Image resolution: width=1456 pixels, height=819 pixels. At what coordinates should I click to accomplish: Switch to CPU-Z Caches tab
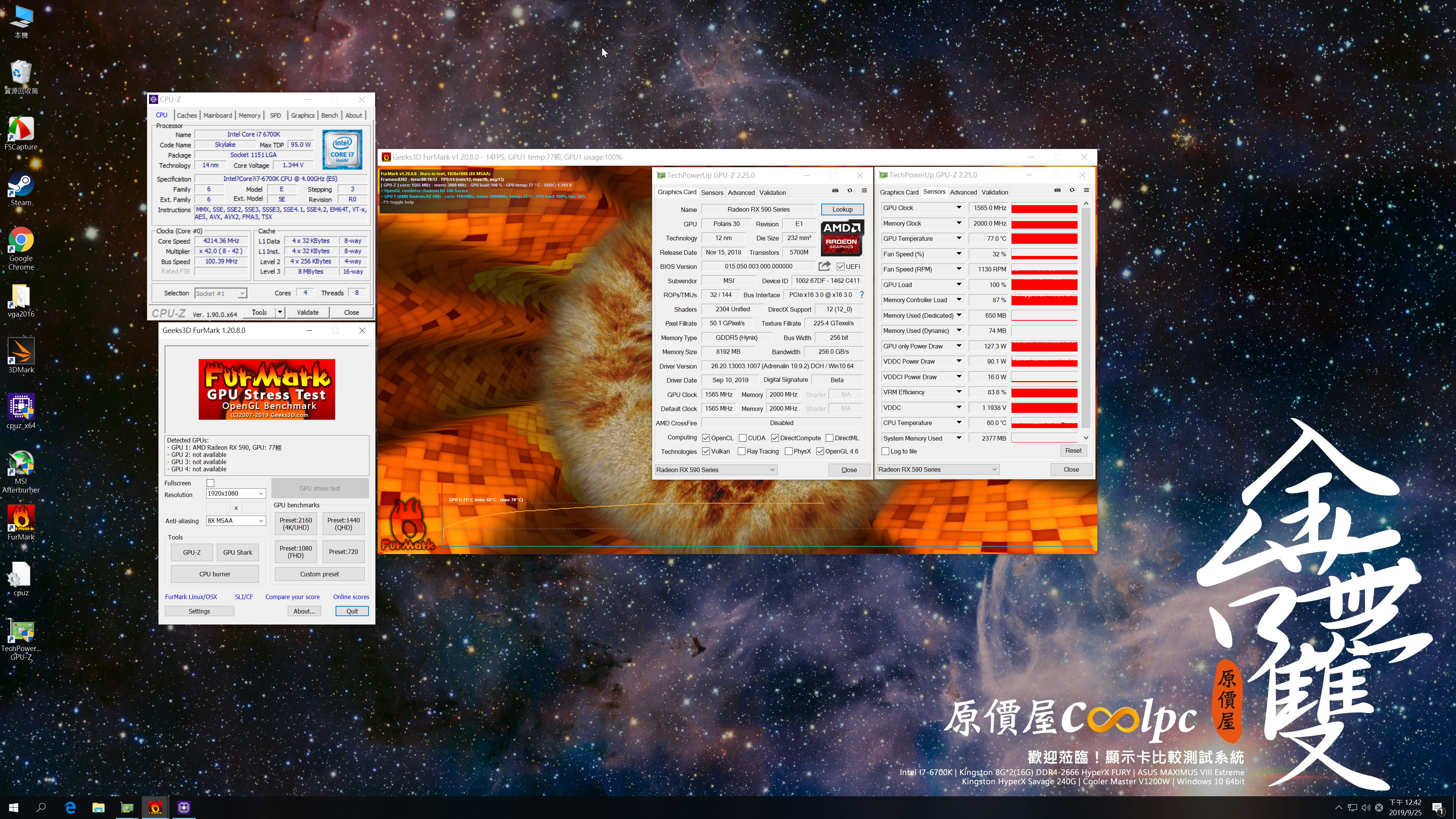pos(187,115)
